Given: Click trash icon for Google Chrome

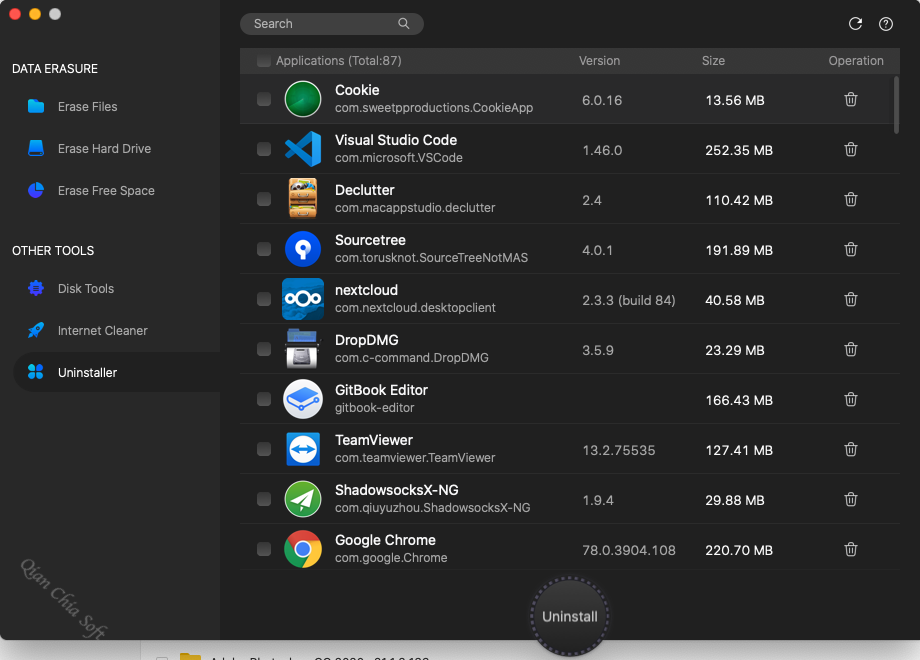Looking at the screenshot, I should click(851, 549).
